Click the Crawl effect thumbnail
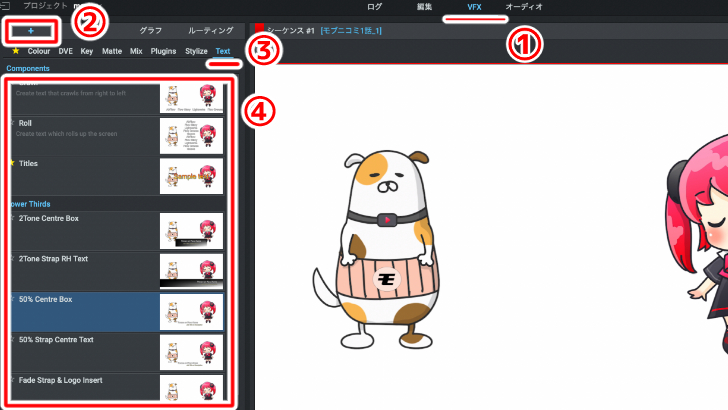 pyautogui.click(x=191, y=98)
